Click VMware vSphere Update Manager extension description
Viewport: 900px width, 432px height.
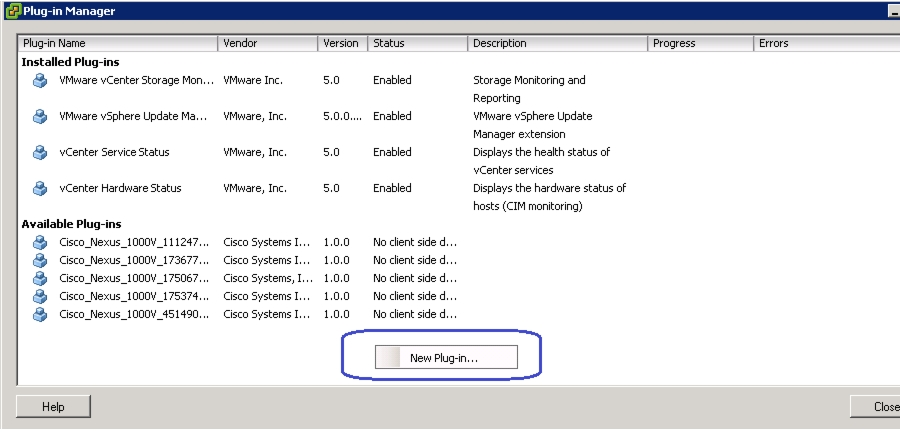coord(533,125)
